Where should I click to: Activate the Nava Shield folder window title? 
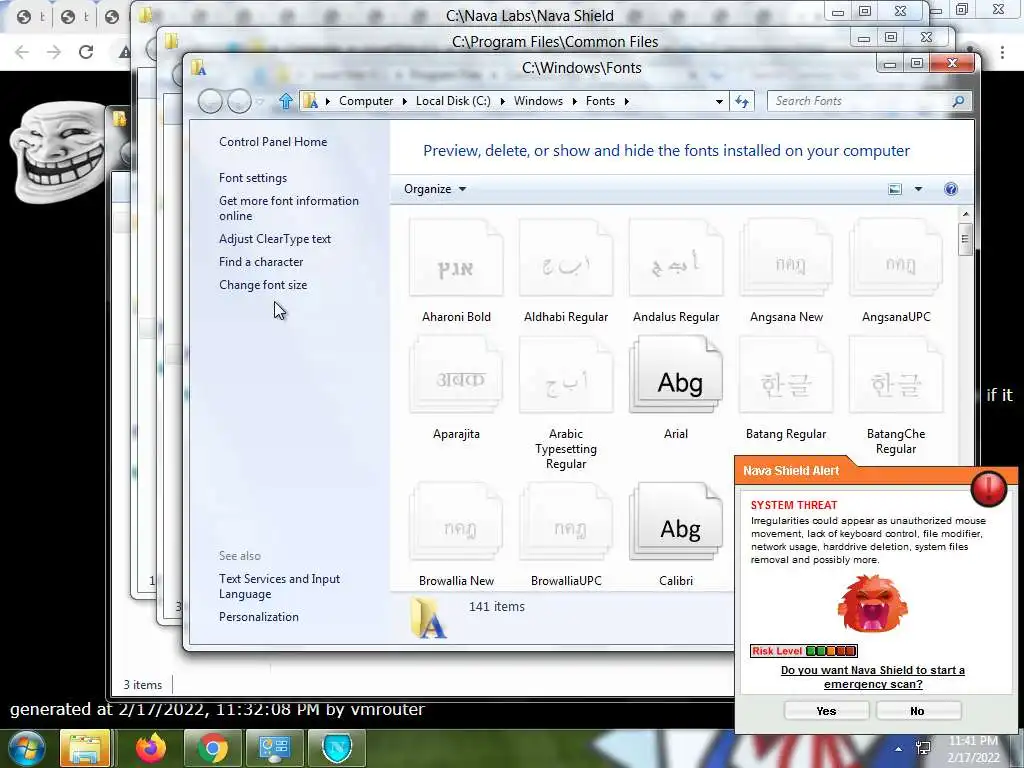[530, 16]
